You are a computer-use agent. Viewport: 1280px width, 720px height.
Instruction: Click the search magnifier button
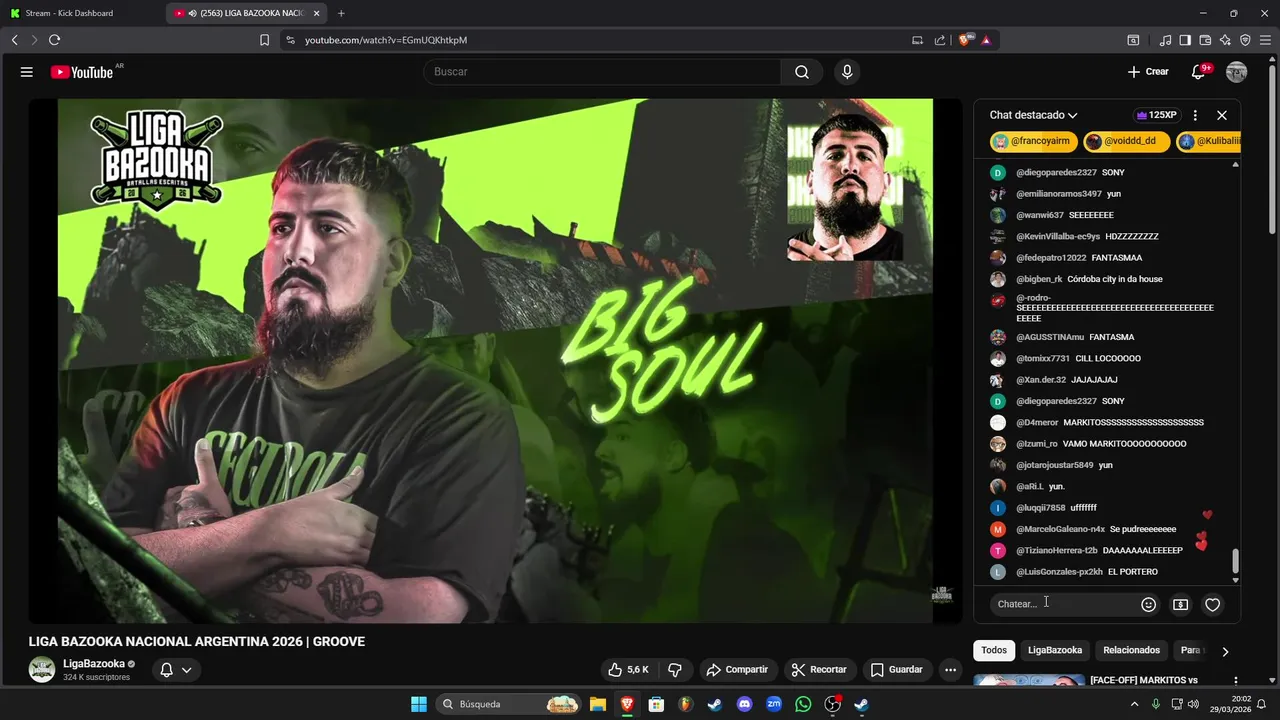[x=802, y=72]
